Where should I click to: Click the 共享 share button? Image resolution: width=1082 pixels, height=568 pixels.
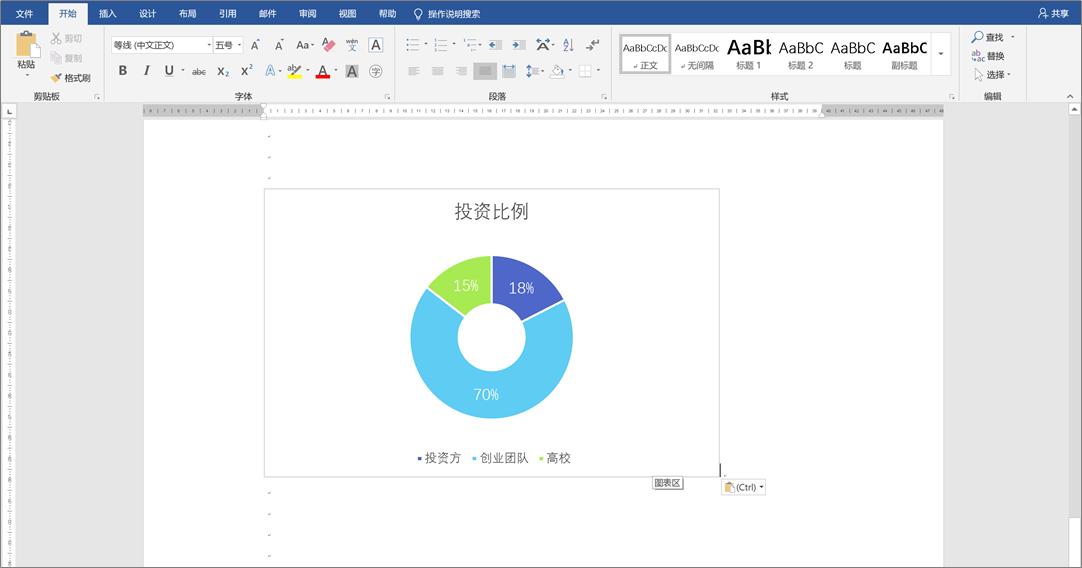click(x=1053, y=13)
